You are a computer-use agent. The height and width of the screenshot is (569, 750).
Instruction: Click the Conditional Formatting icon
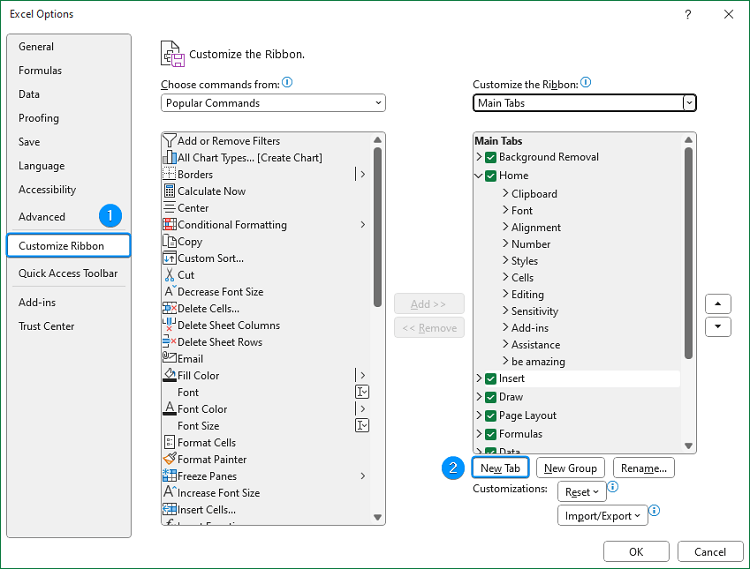(x=169, y=224)
